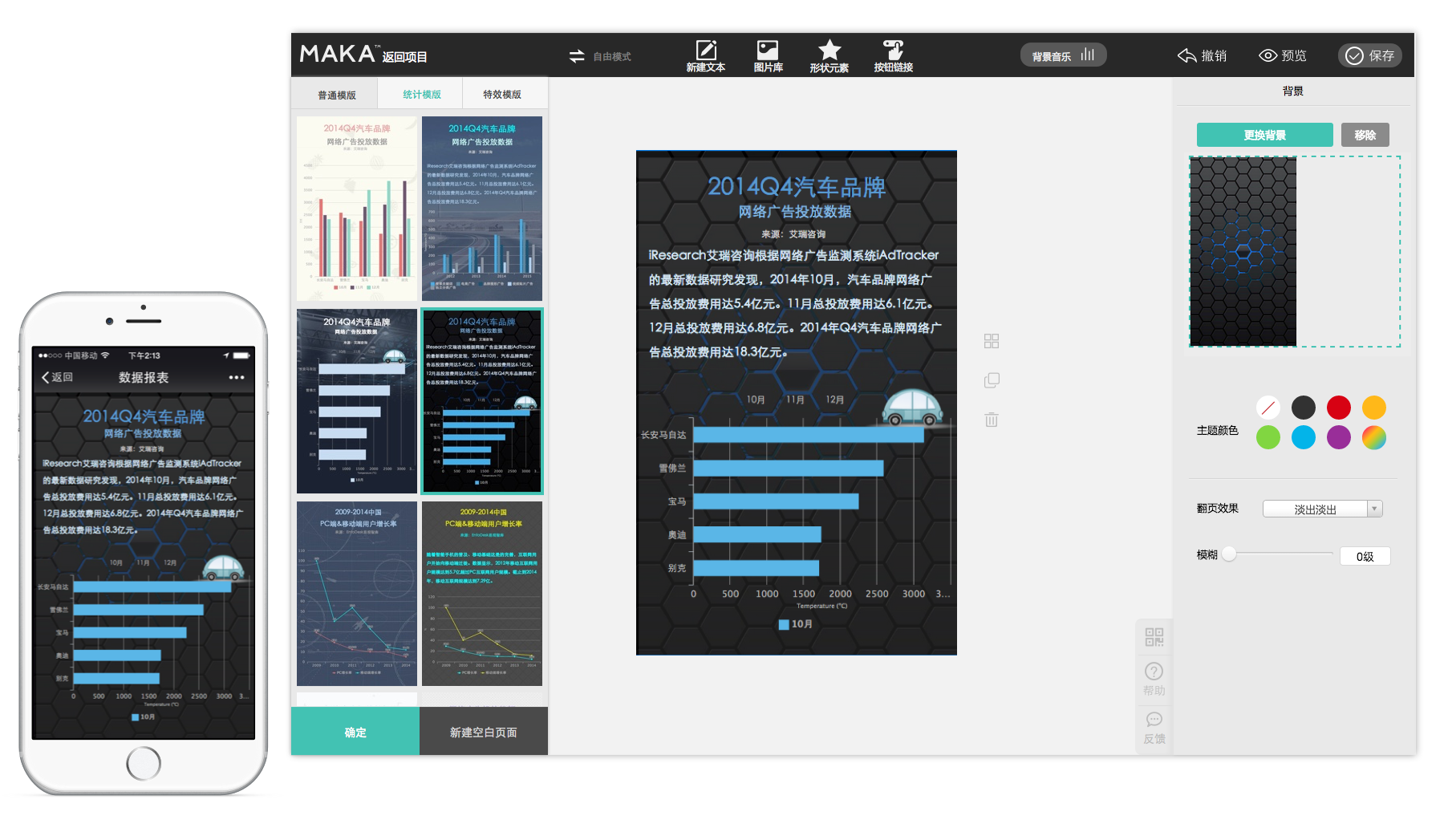The height and width of the screenshot is (840, 1444).
Task: Open the multicolor custom color picker
Action: point(1374,437)
